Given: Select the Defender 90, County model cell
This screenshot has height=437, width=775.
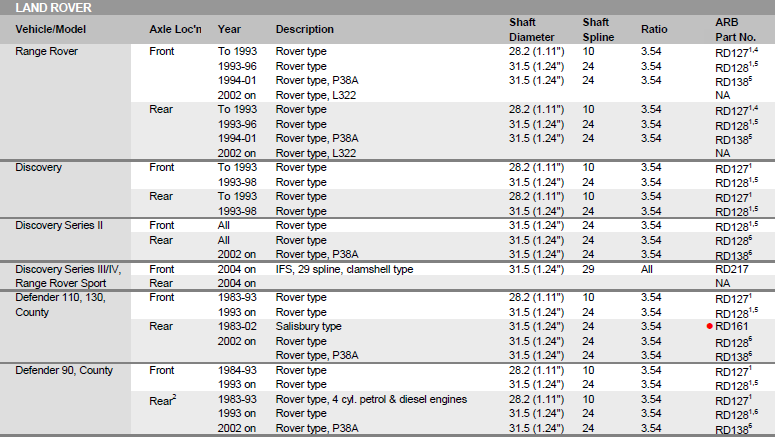Looking at the screenshot, I should tap(64, 370).
